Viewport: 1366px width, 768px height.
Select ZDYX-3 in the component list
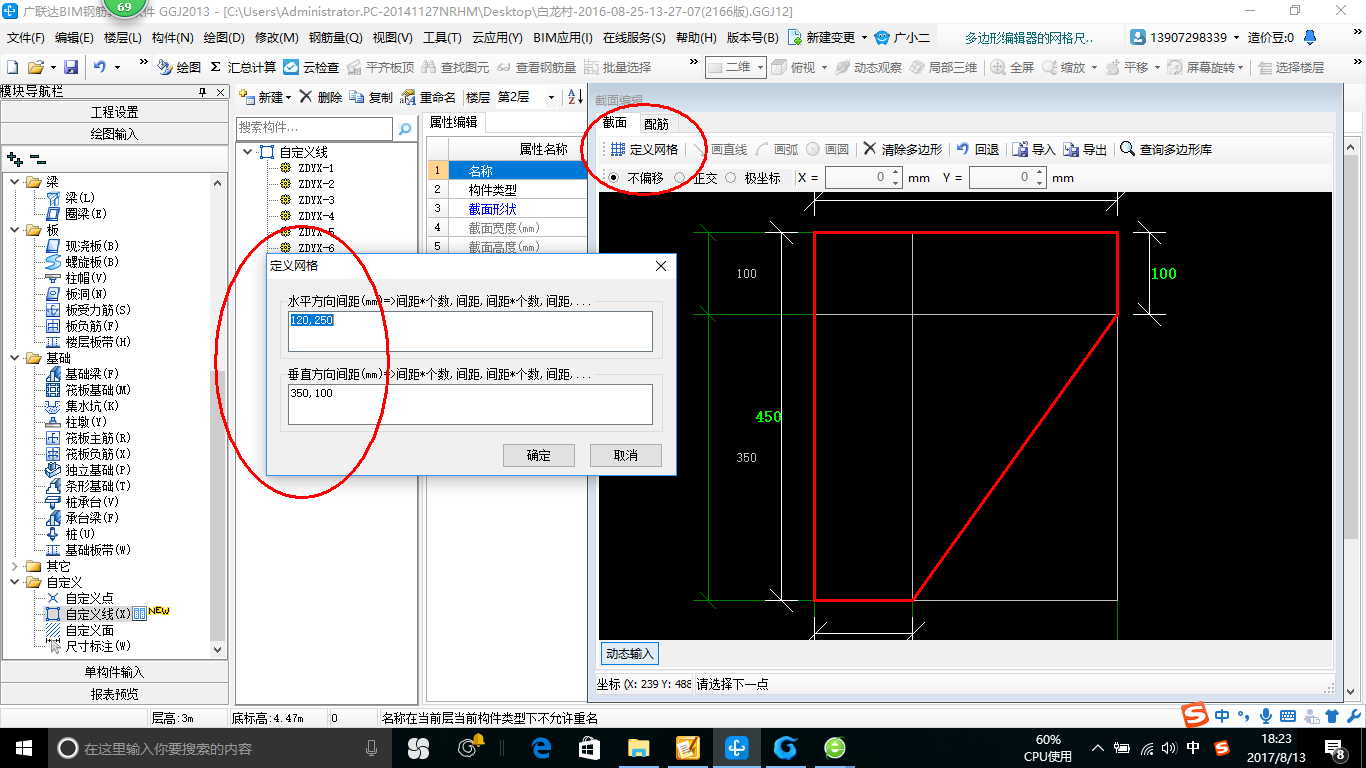click(316, 200)
